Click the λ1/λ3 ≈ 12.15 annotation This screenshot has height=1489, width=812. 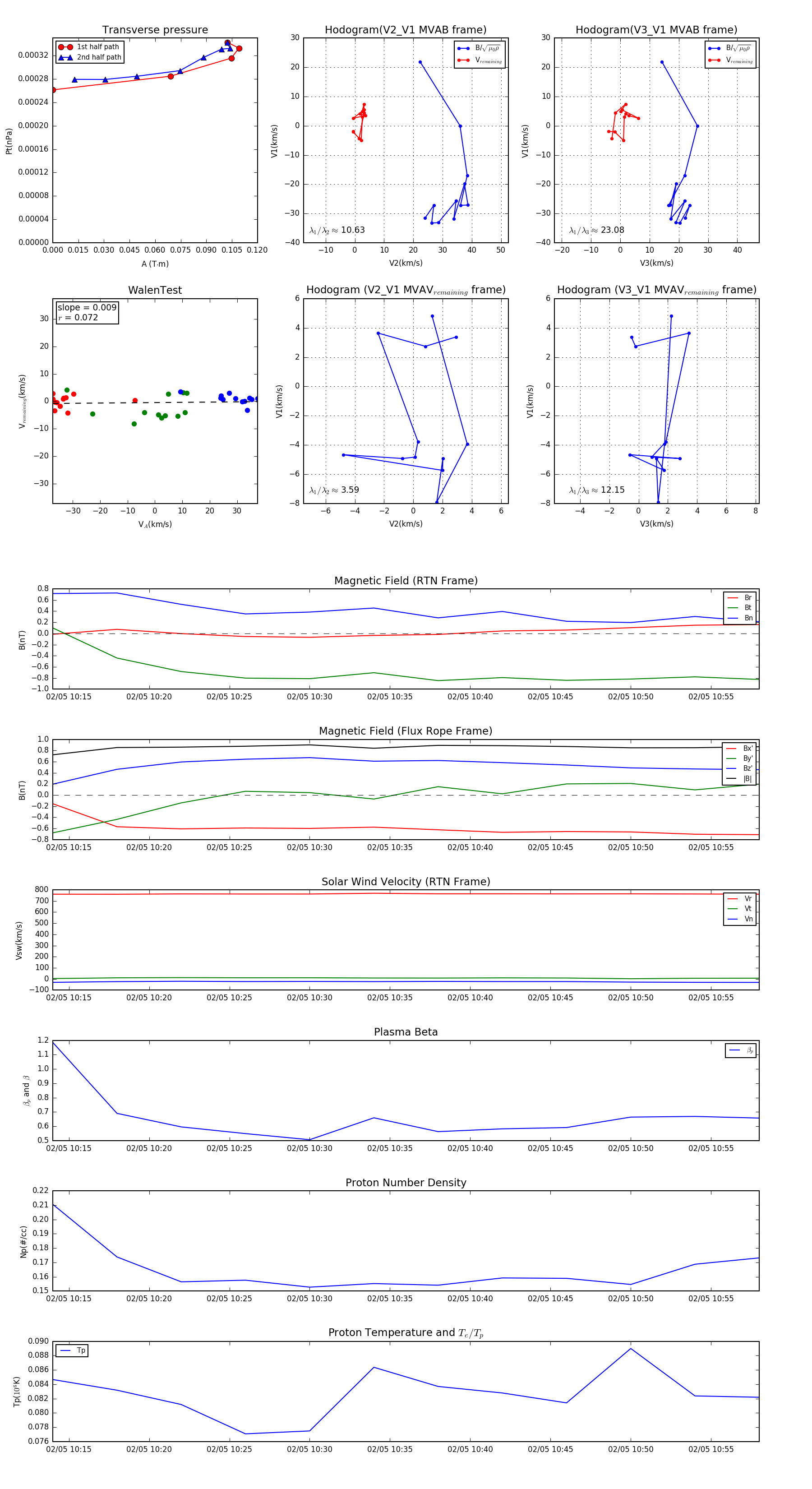[x=596, y=490]
